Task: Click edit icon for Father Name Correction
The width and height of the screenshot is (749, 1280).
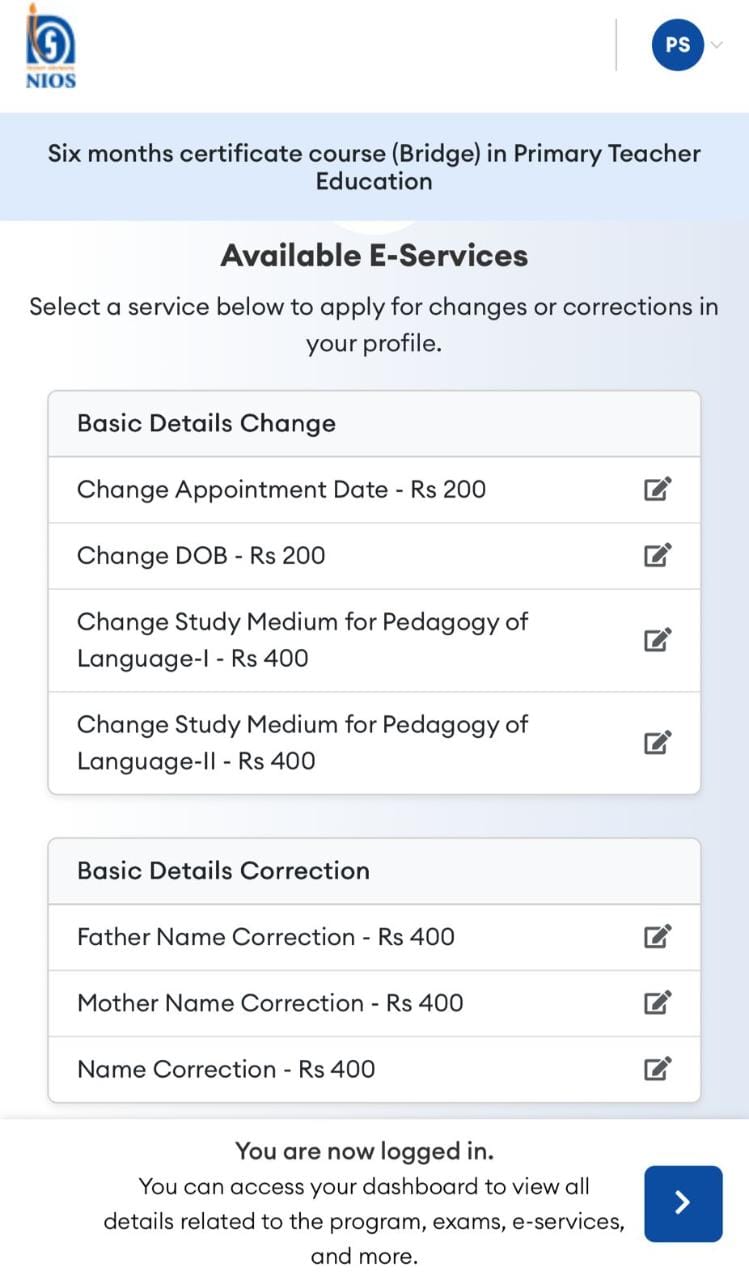Action: click(656, 937)
